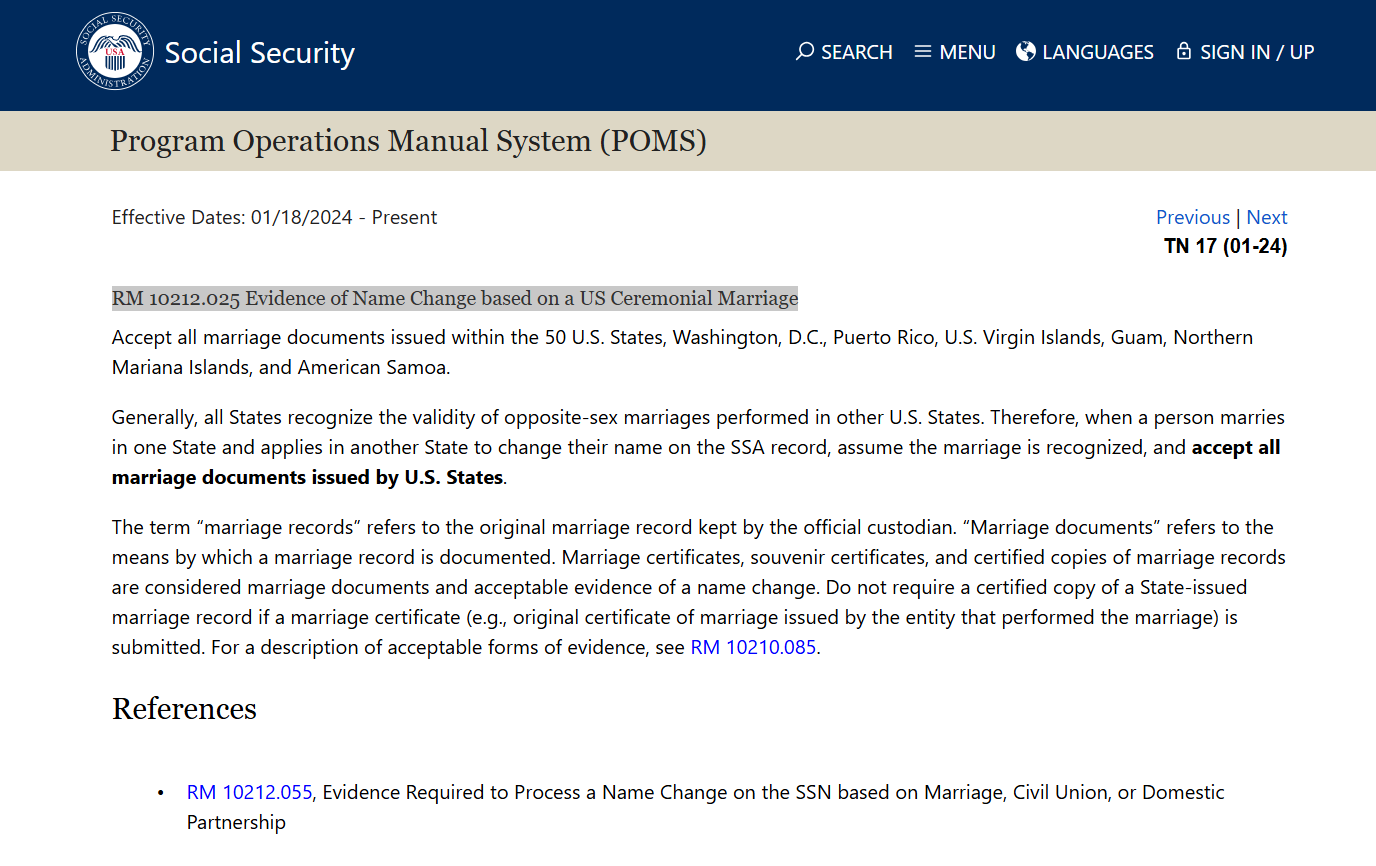Screen dimensions: 1376x866
Task: Click the Social Security Administration seal logo
Action: click(115, 51)
